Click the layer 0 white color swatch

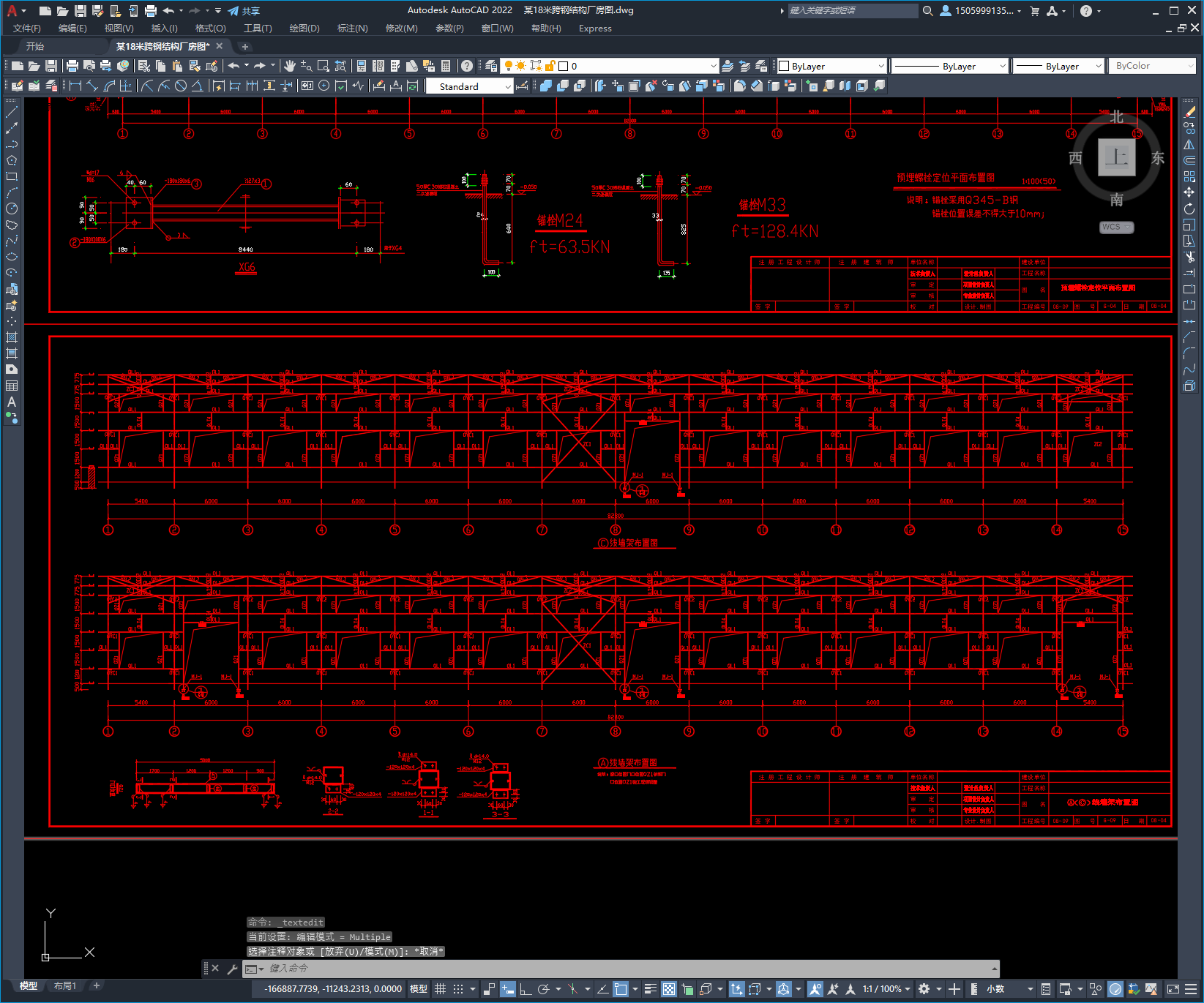563,66
